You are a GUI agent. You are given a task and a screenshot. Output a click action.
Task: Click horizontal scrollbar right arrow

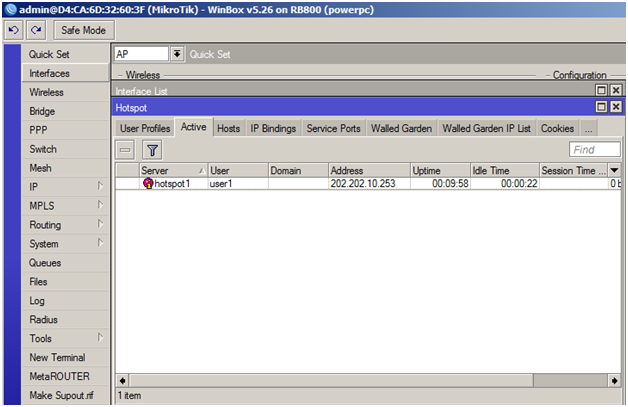614,381
